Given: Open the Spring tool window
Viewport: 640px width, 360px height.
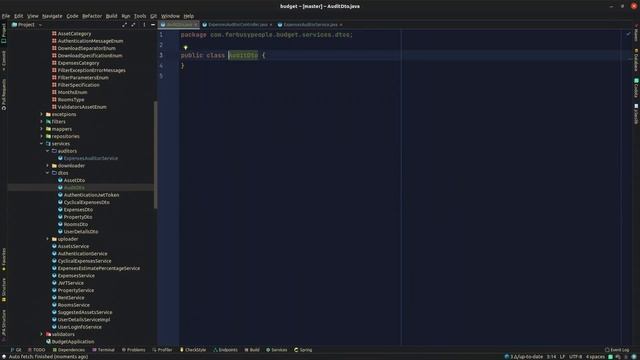Looking at the screenshot, I should [x=303, y=350].
